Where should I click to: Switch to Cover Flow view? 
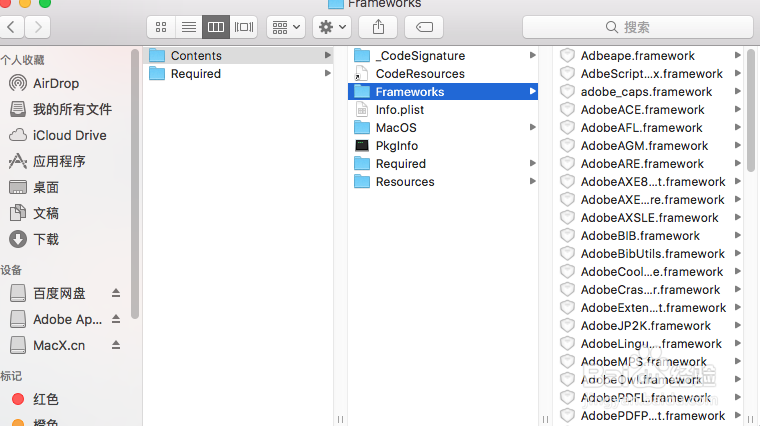click(x=243, y=27)
